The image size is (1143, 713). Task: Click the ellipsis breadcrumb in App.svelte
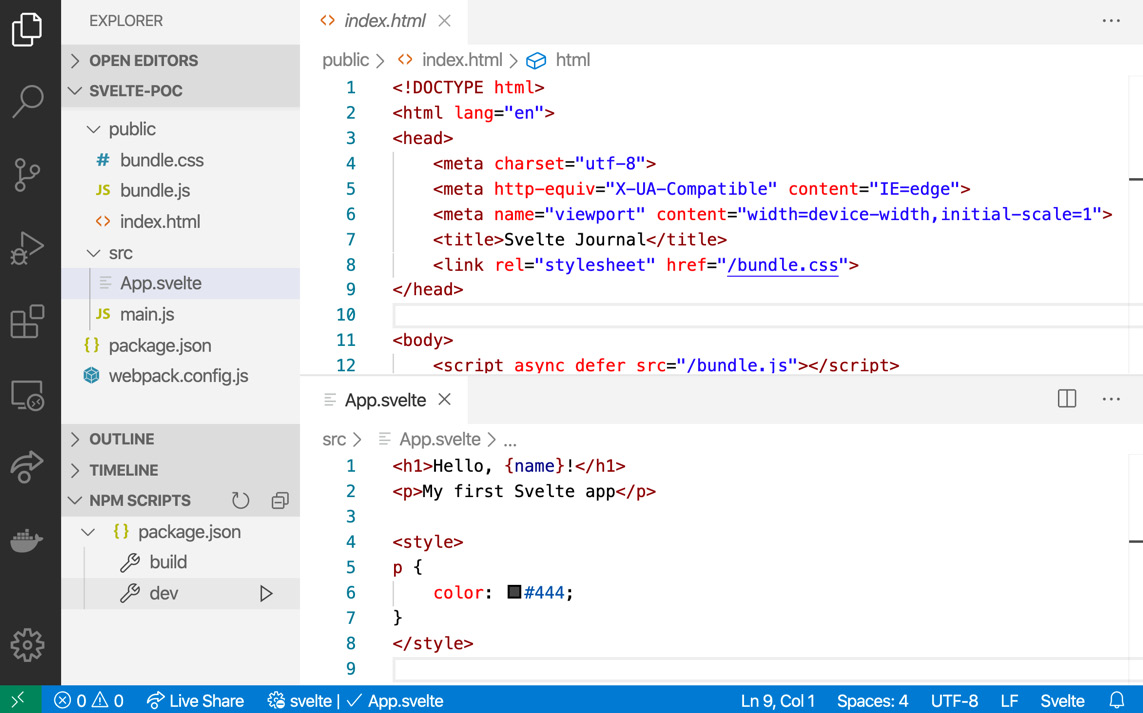pos(510,440)
